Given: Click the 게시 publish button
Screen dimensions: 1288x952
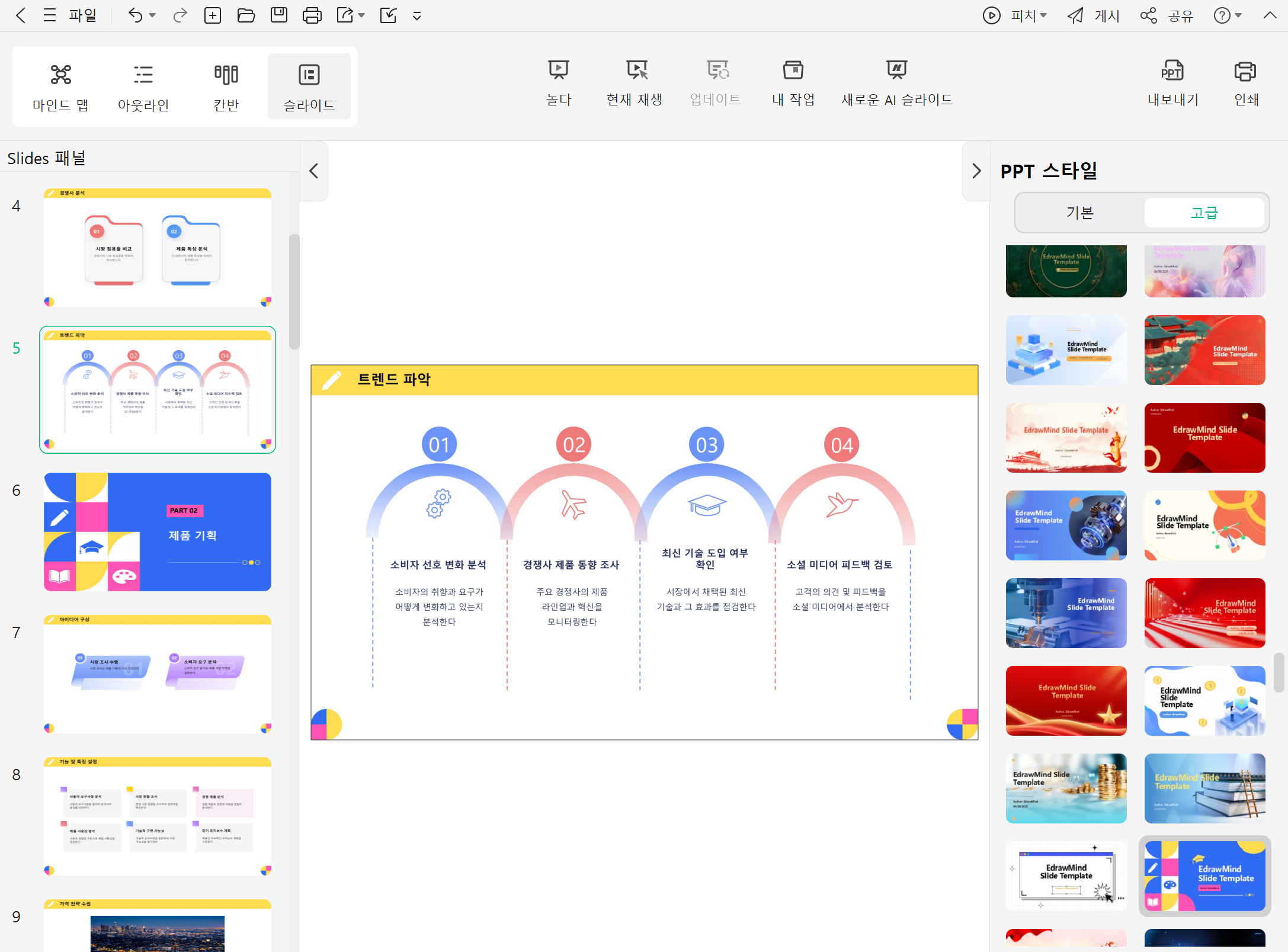Looking at the screenshot, I should [1094, 15].
